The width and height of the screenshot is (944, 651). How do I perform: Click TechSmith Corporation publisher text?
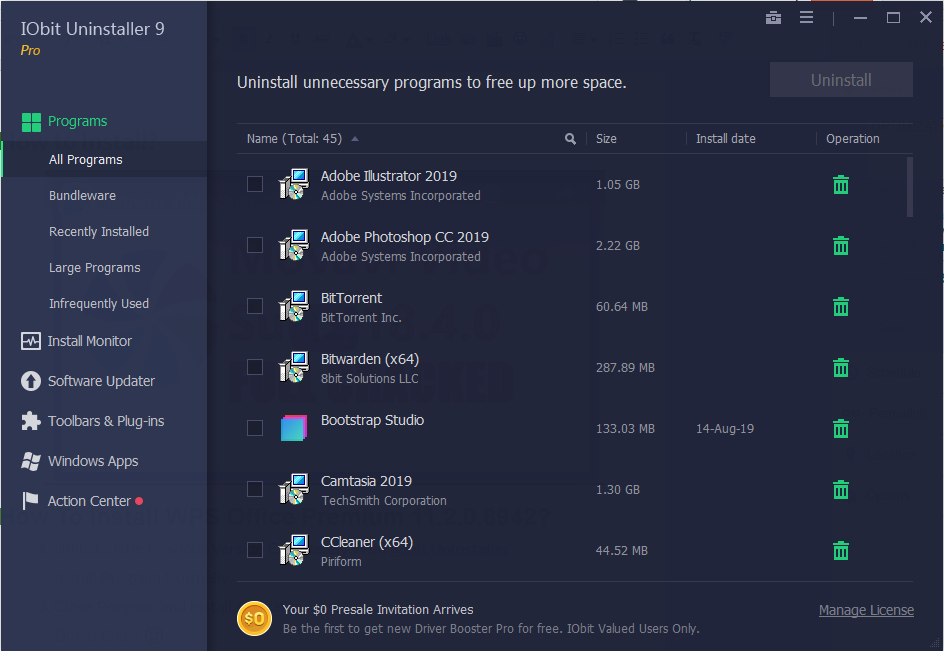click(x=384, y=501)
